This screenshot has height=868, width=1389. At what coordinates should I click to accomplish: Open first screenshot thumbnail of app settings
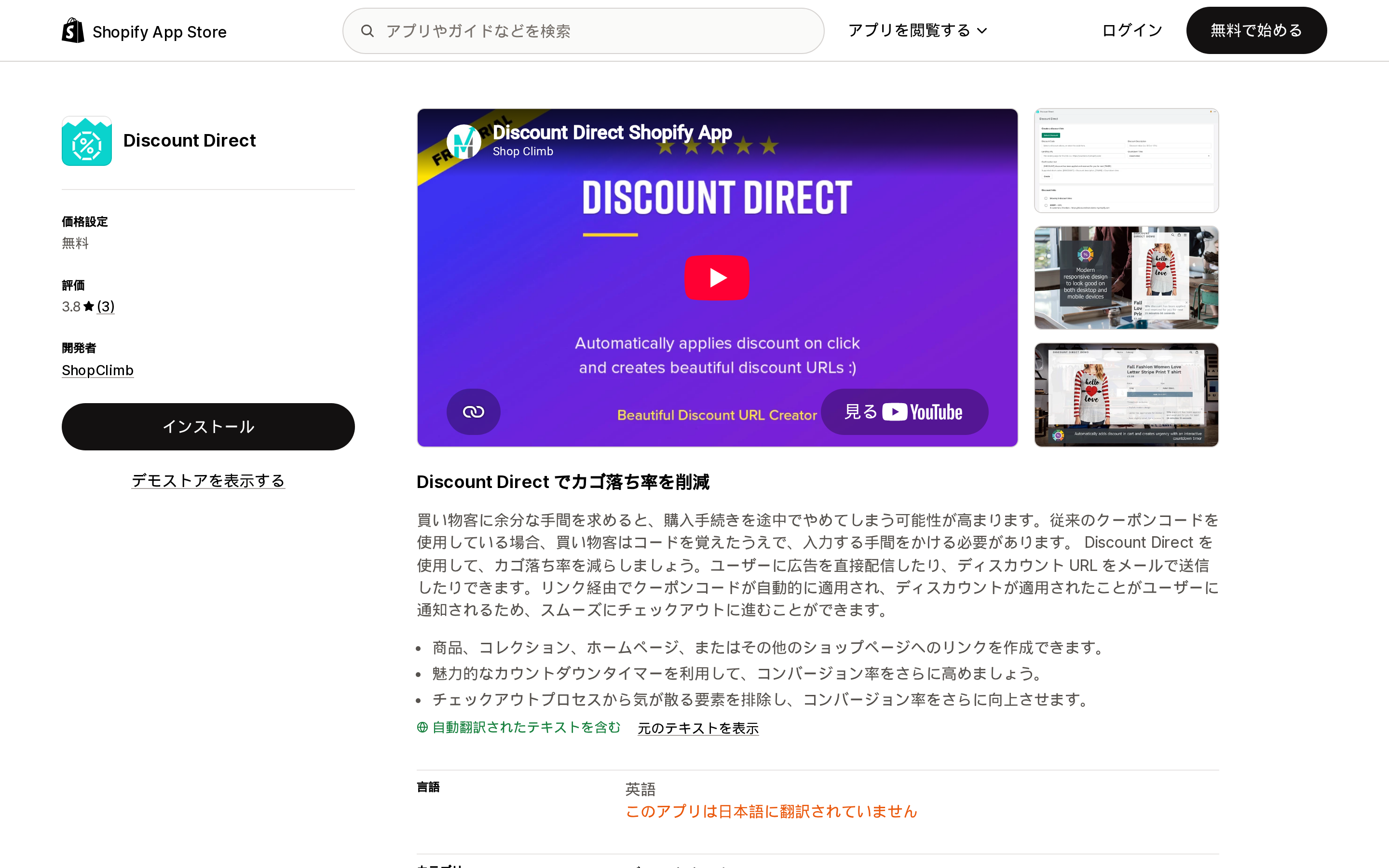[1126, 161]
